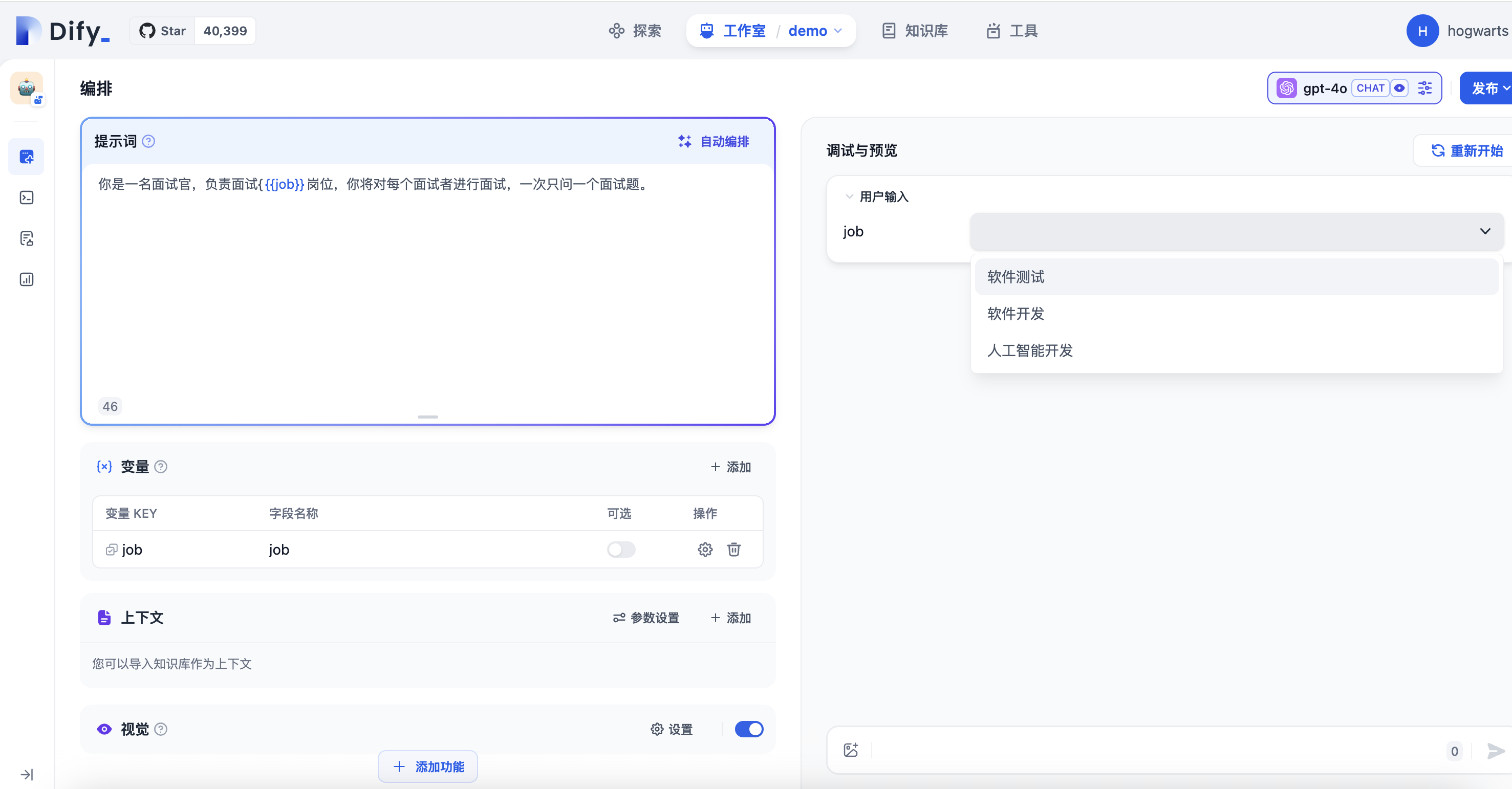Viewport: 1512px width, 789px height.
Task: Open the monitoring statistics sidebar icon
Action: click(x=26, y=279)
